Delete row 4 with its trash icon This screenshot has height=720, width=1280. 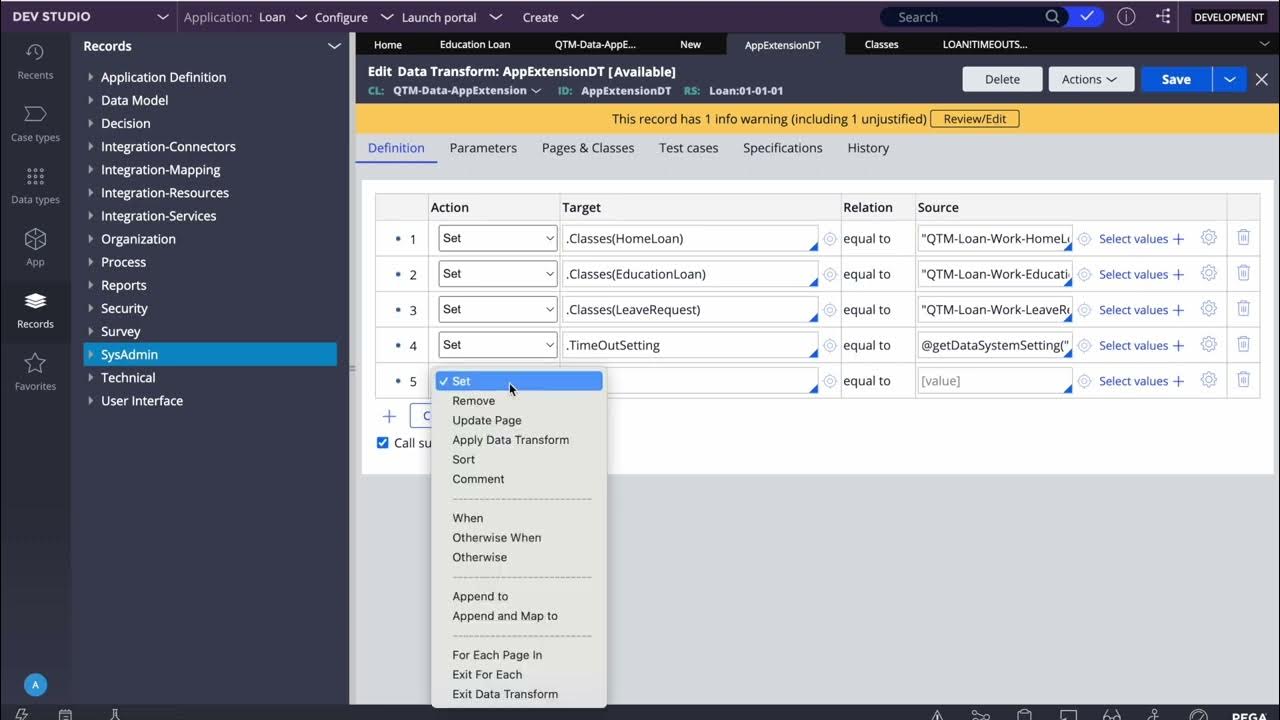[x=1243, y=344]
